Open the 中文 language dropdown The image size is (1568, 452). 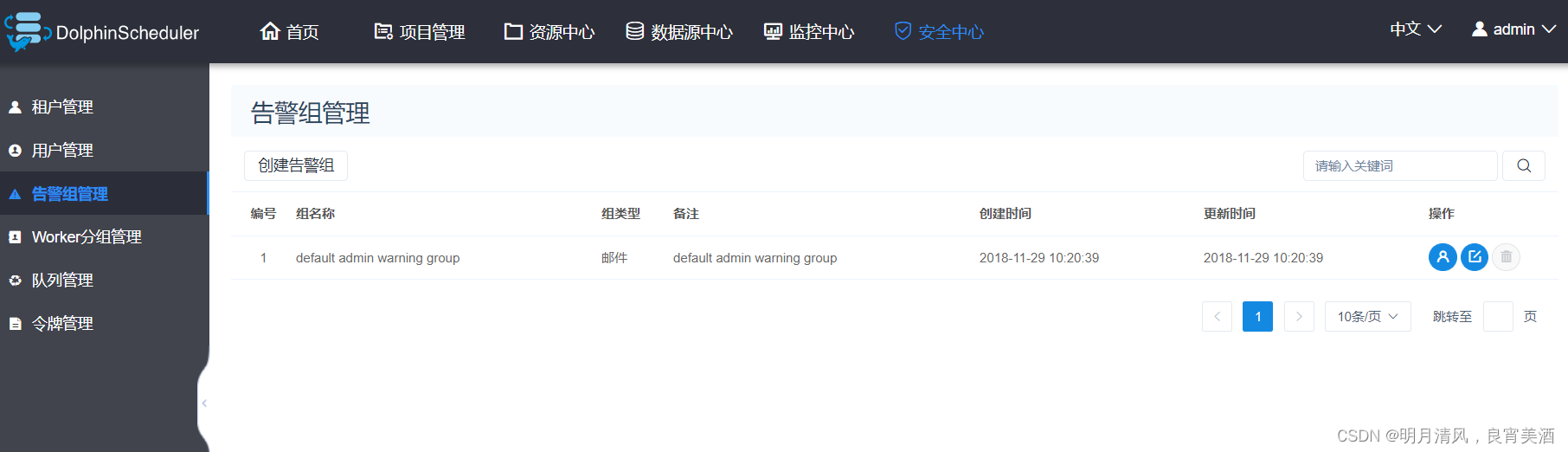[x=1416, y=29]
